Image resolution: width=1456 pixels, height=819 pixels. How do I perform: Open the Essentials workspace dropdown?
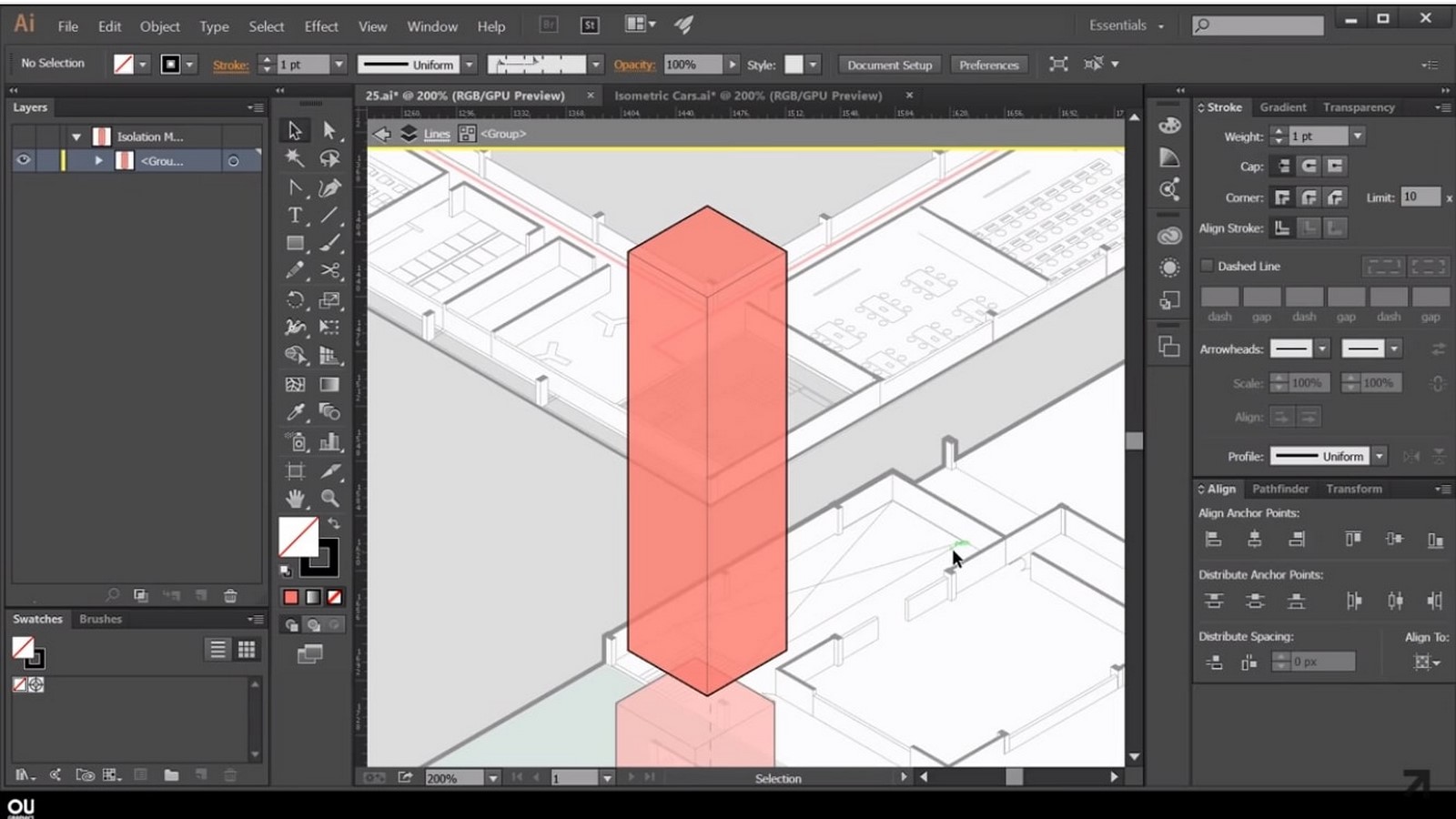click(x=1127, y=25)
